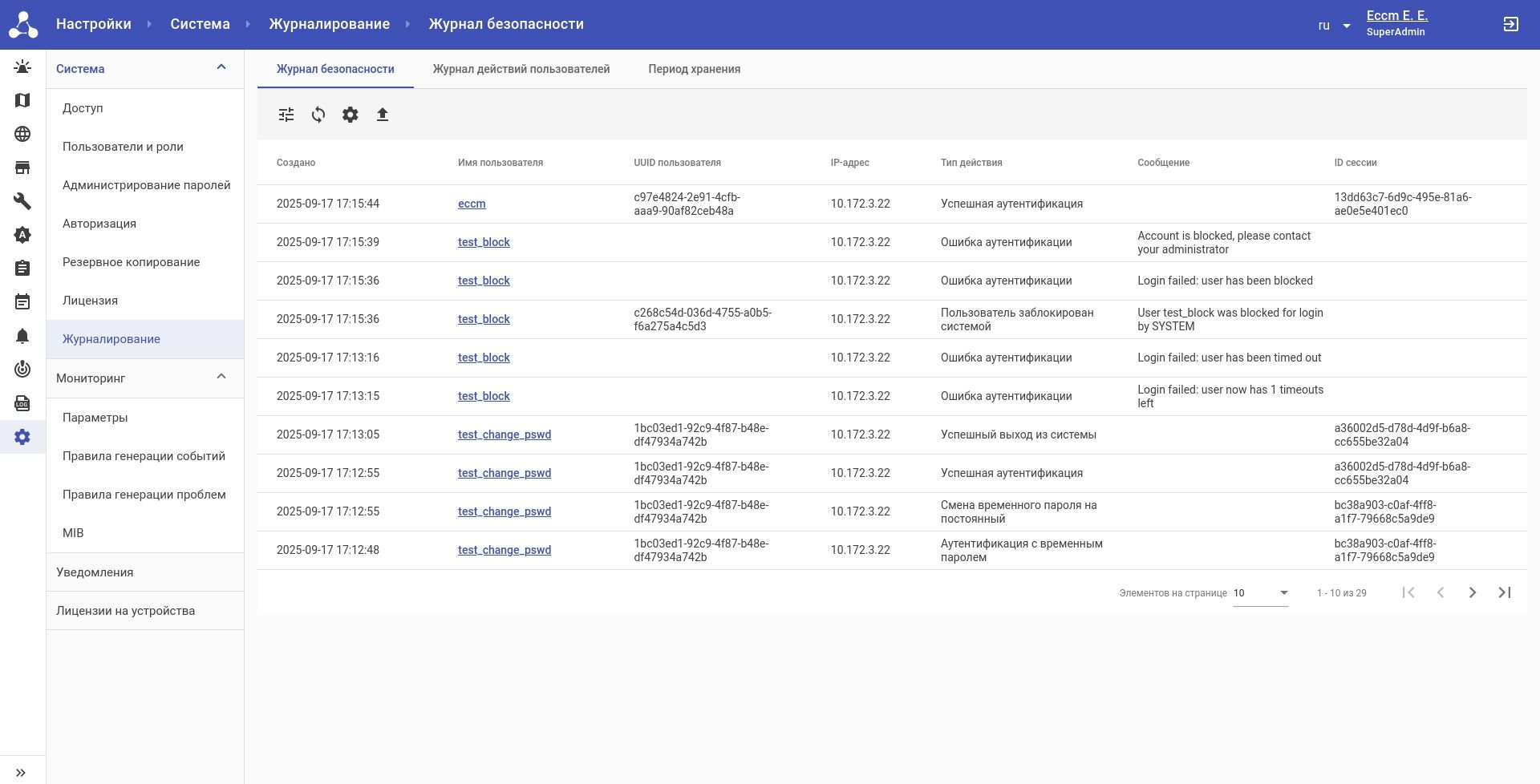Open the globe icon in left sidebar
The height and width of the screenshot is (784, 1540).
(22, 134)
